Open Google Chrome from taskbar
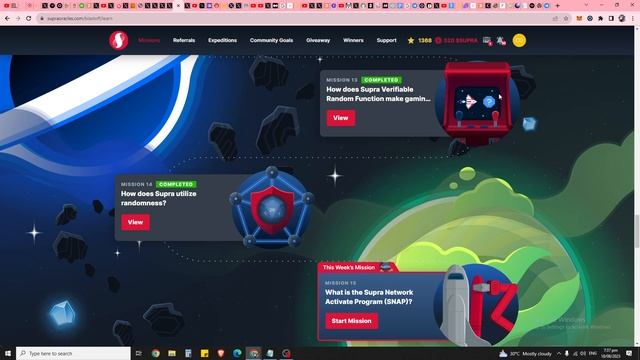 [156, 353]
